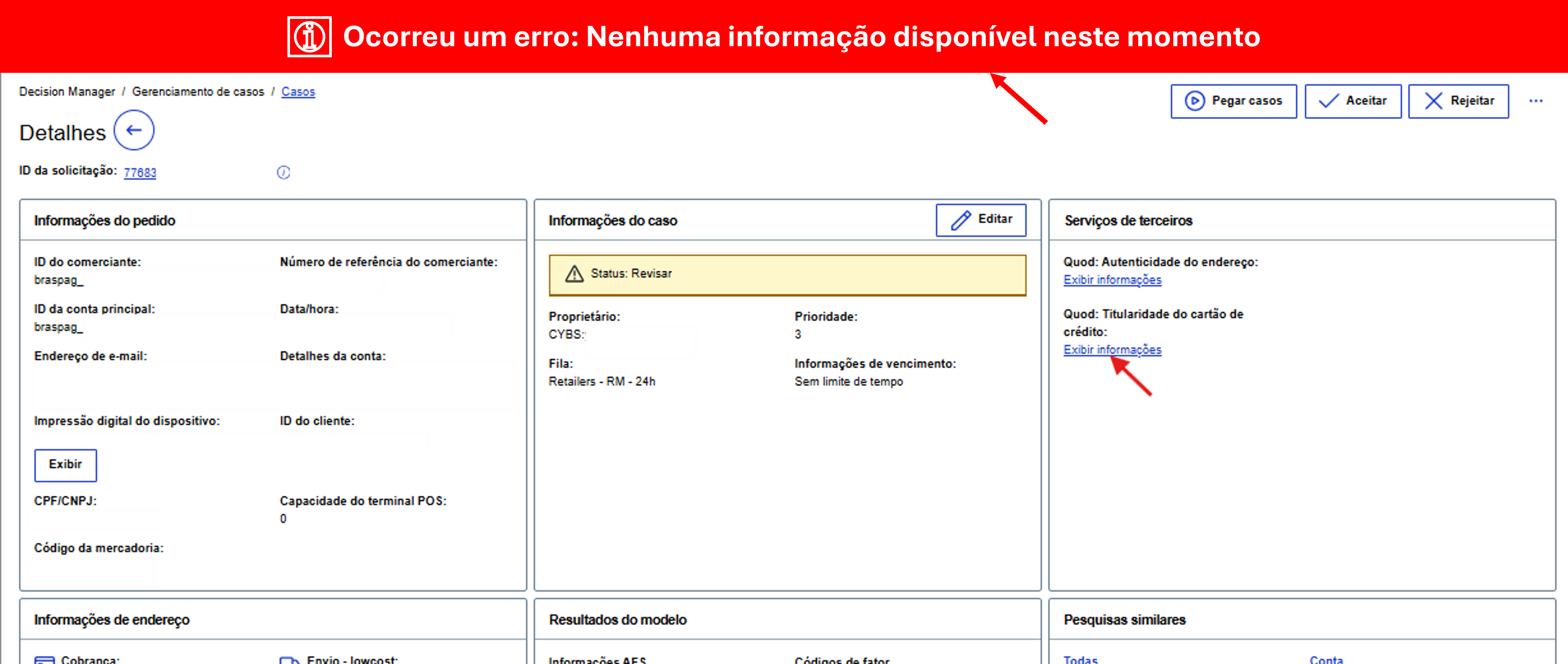Image resolution: width=1568 pixels, height=664 pixels.
Task: Click the Conta link in Pesquisas similares
Action: [x=1326, y=659]
